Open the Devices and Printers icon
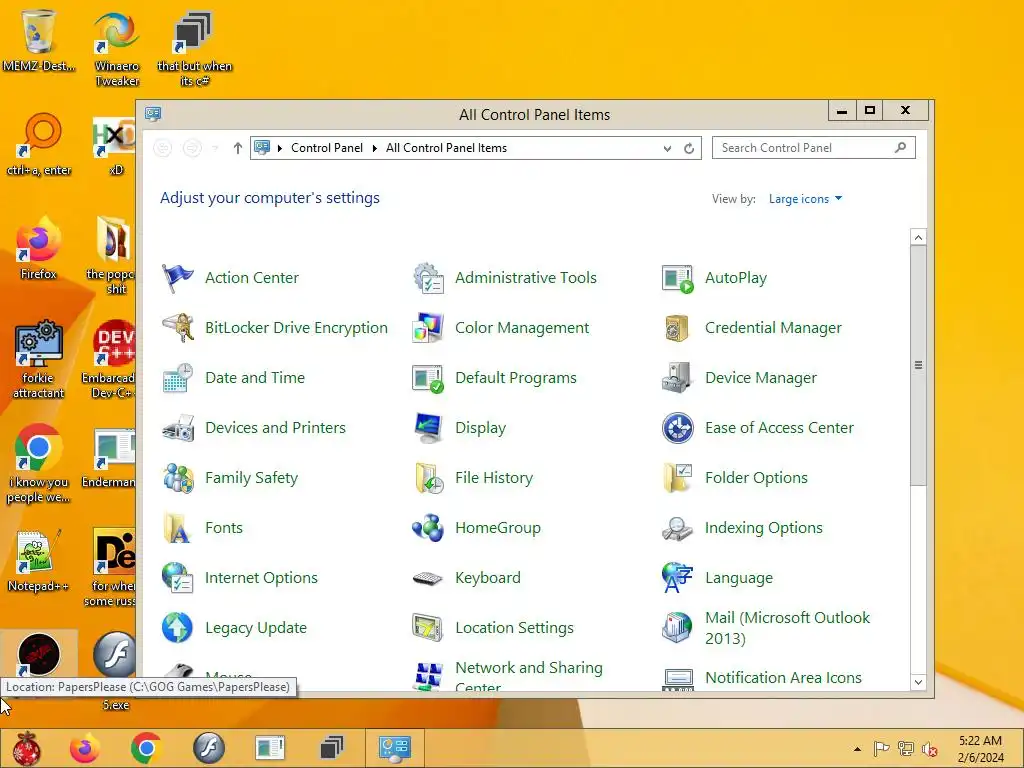1024x768 pixels. pyautogui.click(x=178, y=428)
